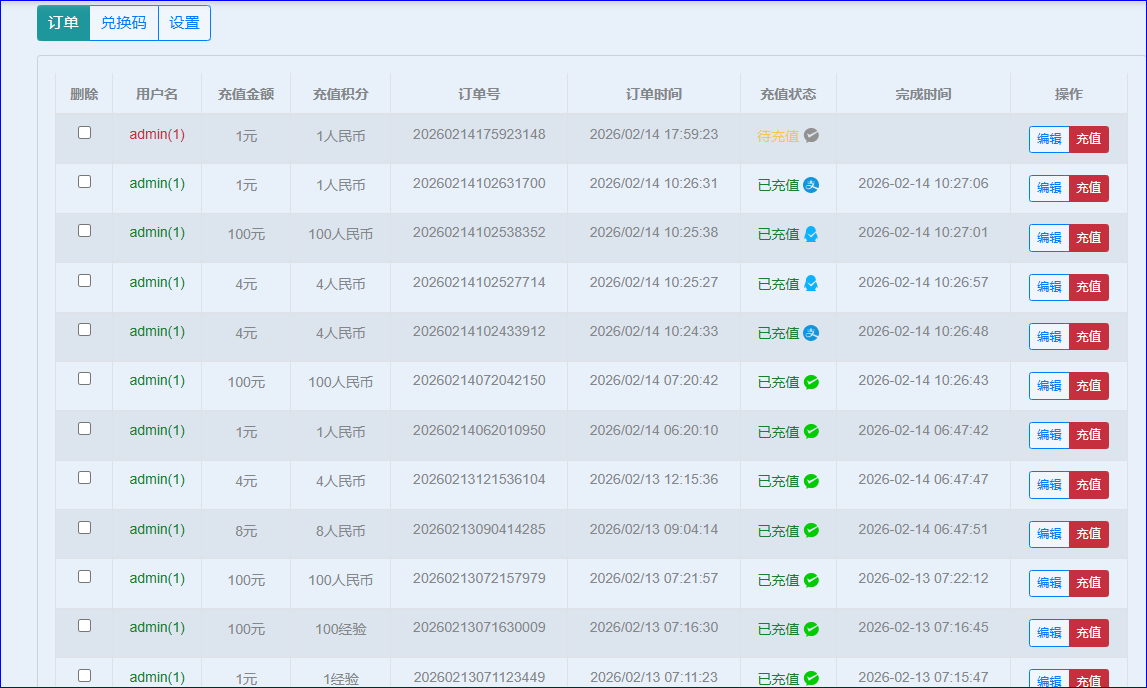
Task: Click the 订单时间 column header
Action: tap(653, 94)
